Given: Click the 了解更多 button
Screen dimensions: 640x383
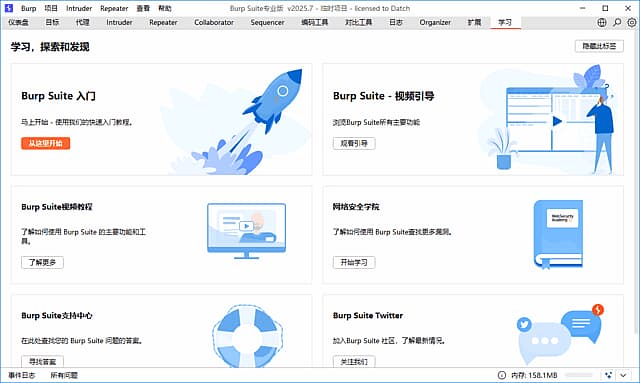Looking at the screenshot, I should click(42, 263).
